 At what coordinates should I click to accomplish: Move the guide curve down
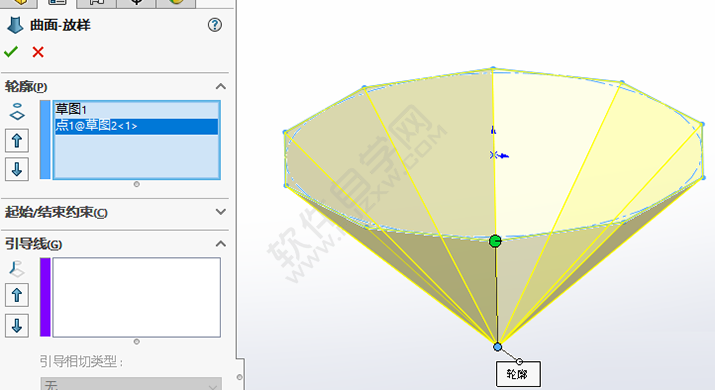pyautogui.click(x=17, y=326)
